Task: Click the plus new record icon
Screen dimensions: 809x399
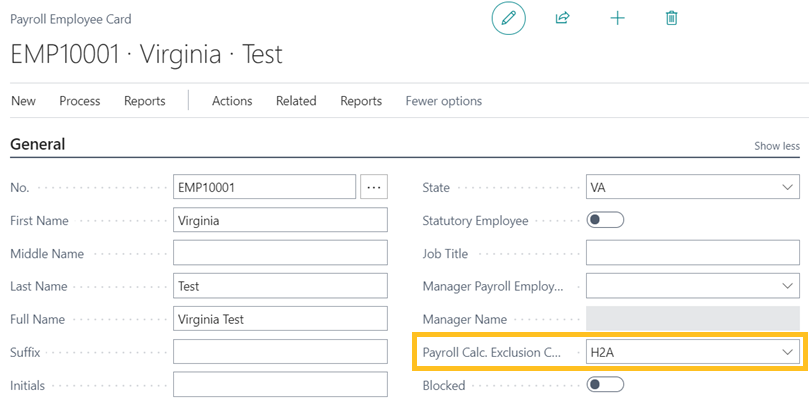Action: point(617,19)
